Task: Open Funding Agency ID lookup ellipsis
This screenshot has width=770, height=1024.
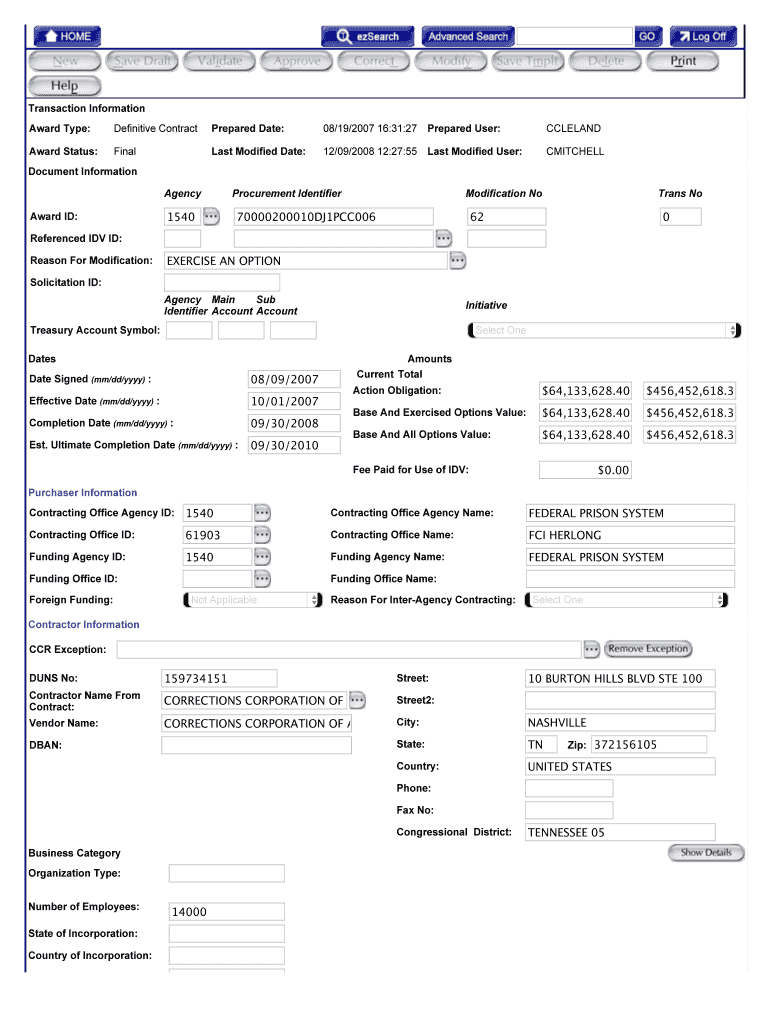Action: (x=262, y=557)
